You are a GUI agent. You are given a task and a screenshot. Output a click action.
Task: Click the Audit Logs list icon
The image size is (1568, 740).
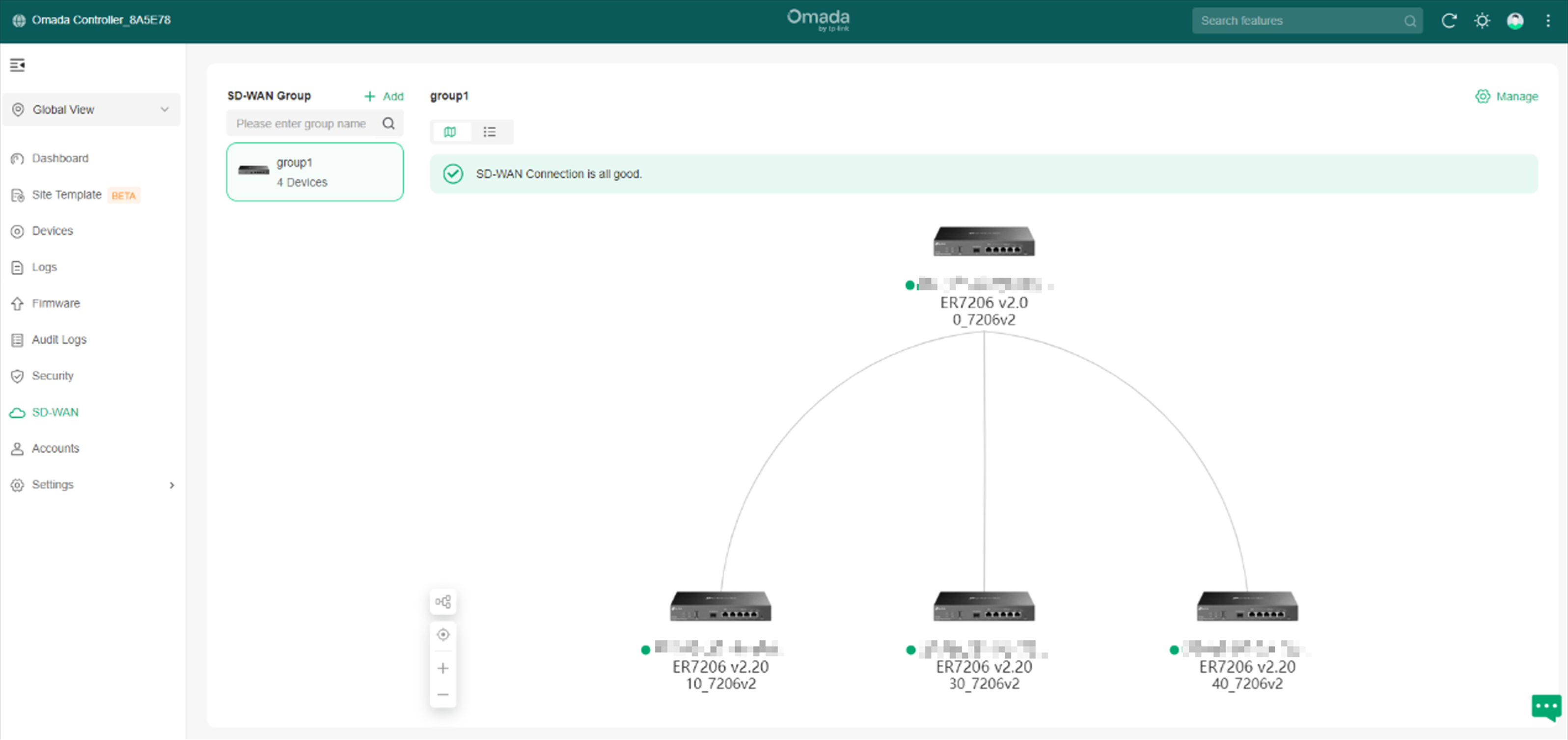(x=17, y=341)
